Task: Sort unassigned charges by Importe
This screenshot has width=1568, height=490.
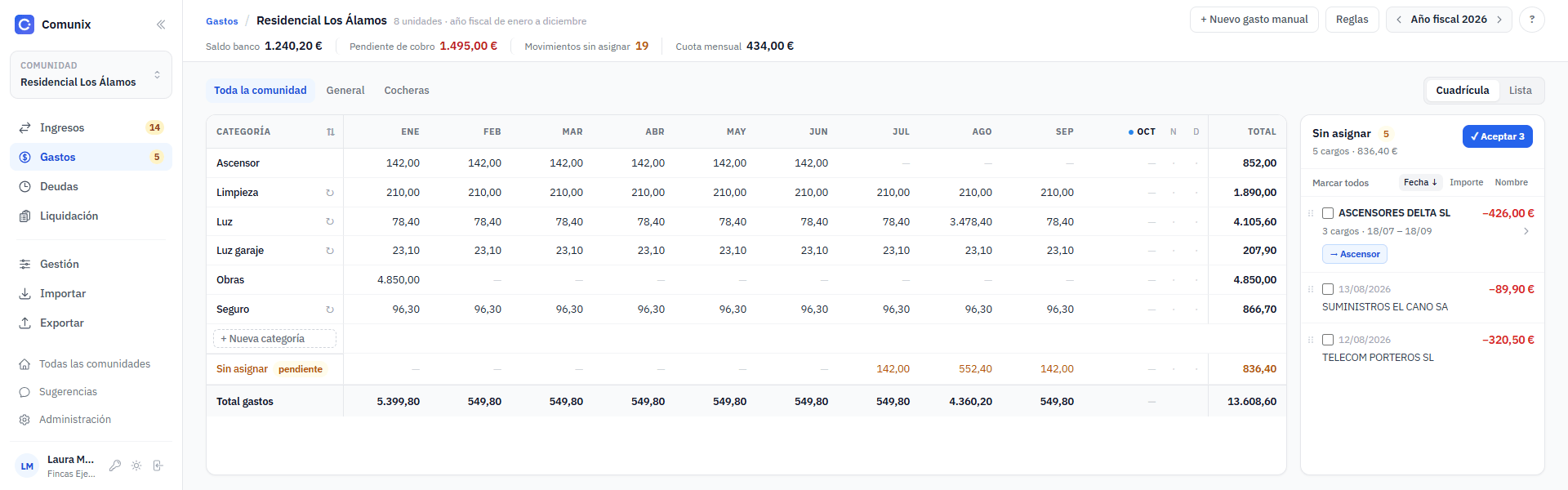Action: tap(1466, 182)
